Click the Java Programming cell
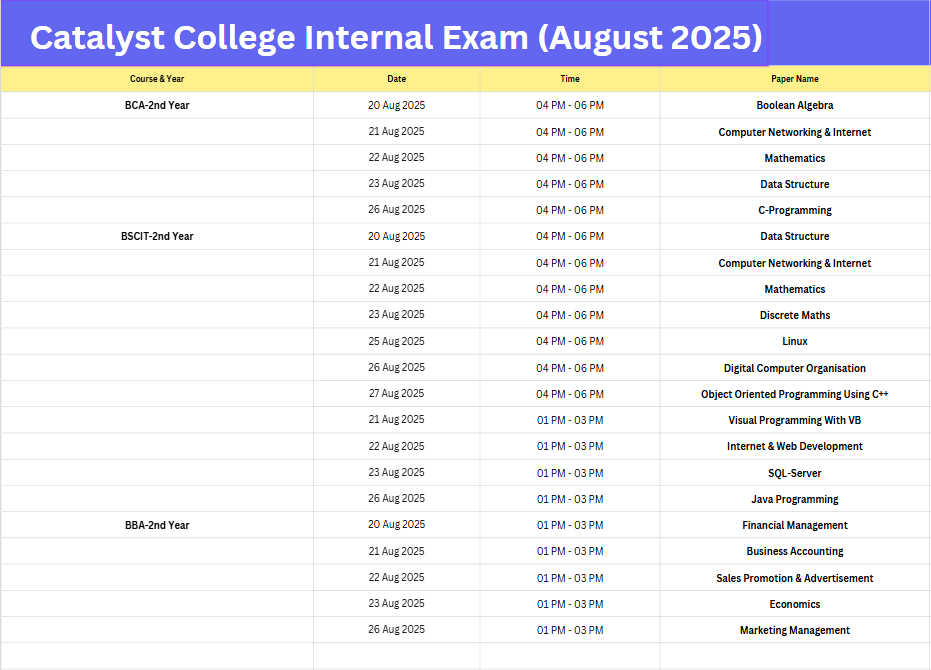The width and height of the screenshot is (931, 670). (x=795, y=499)
